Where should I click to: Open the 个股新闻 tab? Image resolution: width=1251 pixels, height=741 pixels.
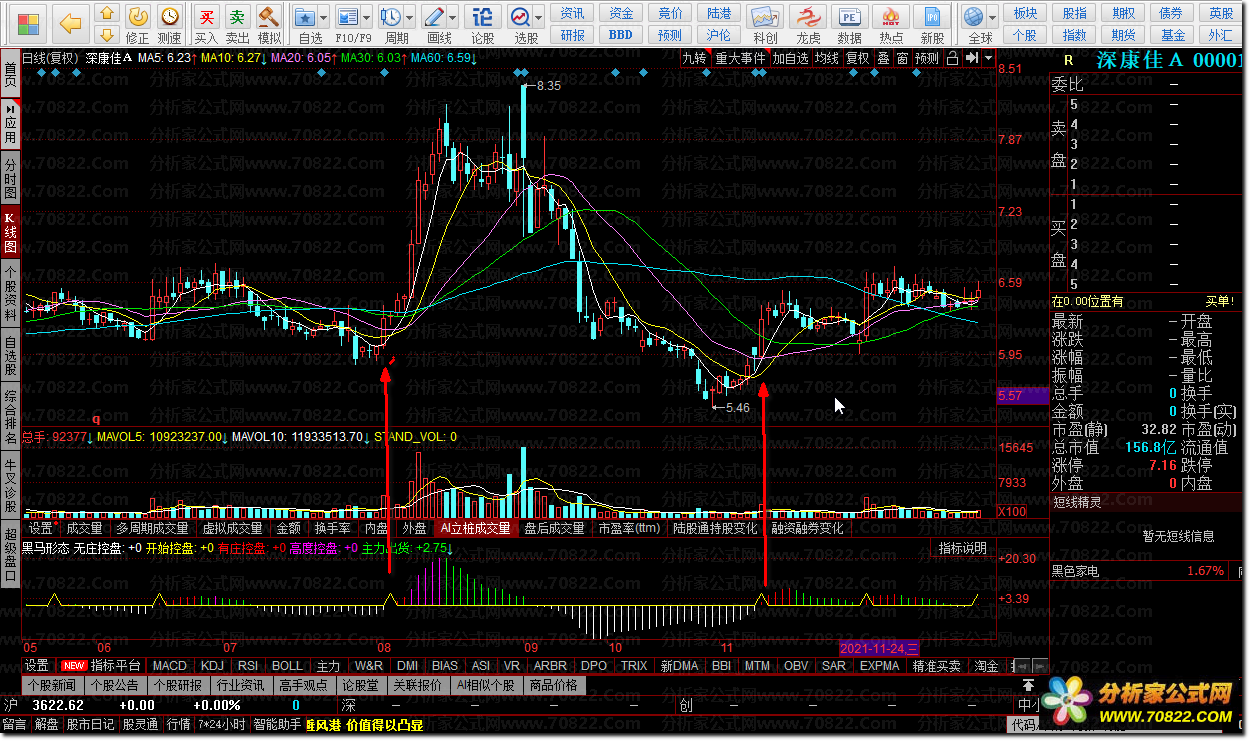[51, 685]
